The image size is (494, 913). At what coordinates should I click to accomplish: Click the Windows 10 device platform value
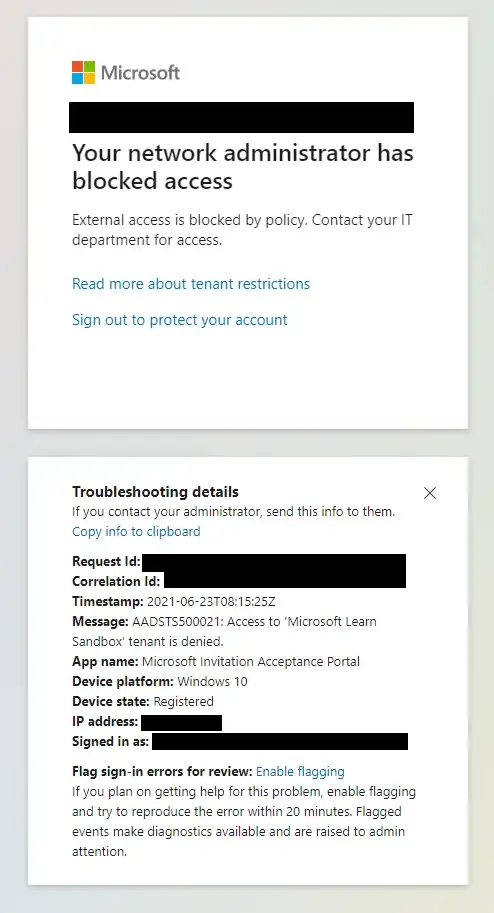coord(213,681)
